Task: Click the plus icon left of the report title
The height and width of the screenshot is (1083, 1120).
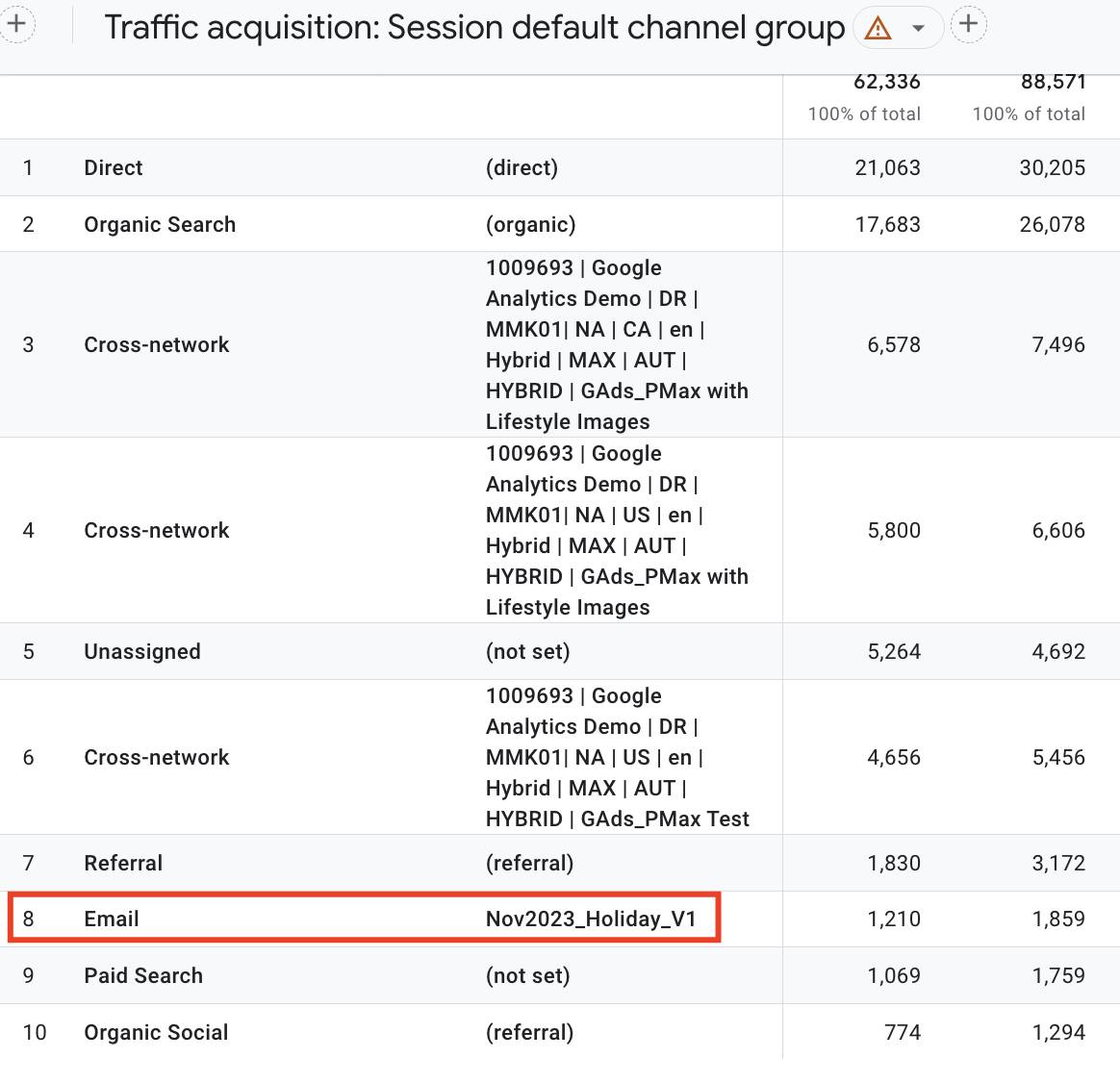Action: tap(16, 25)
